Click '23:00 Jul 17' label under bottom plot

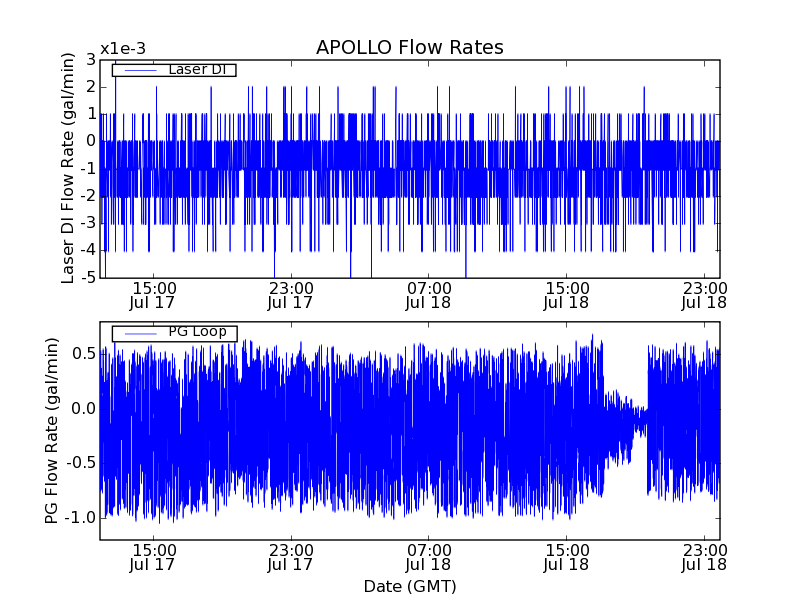291,557
